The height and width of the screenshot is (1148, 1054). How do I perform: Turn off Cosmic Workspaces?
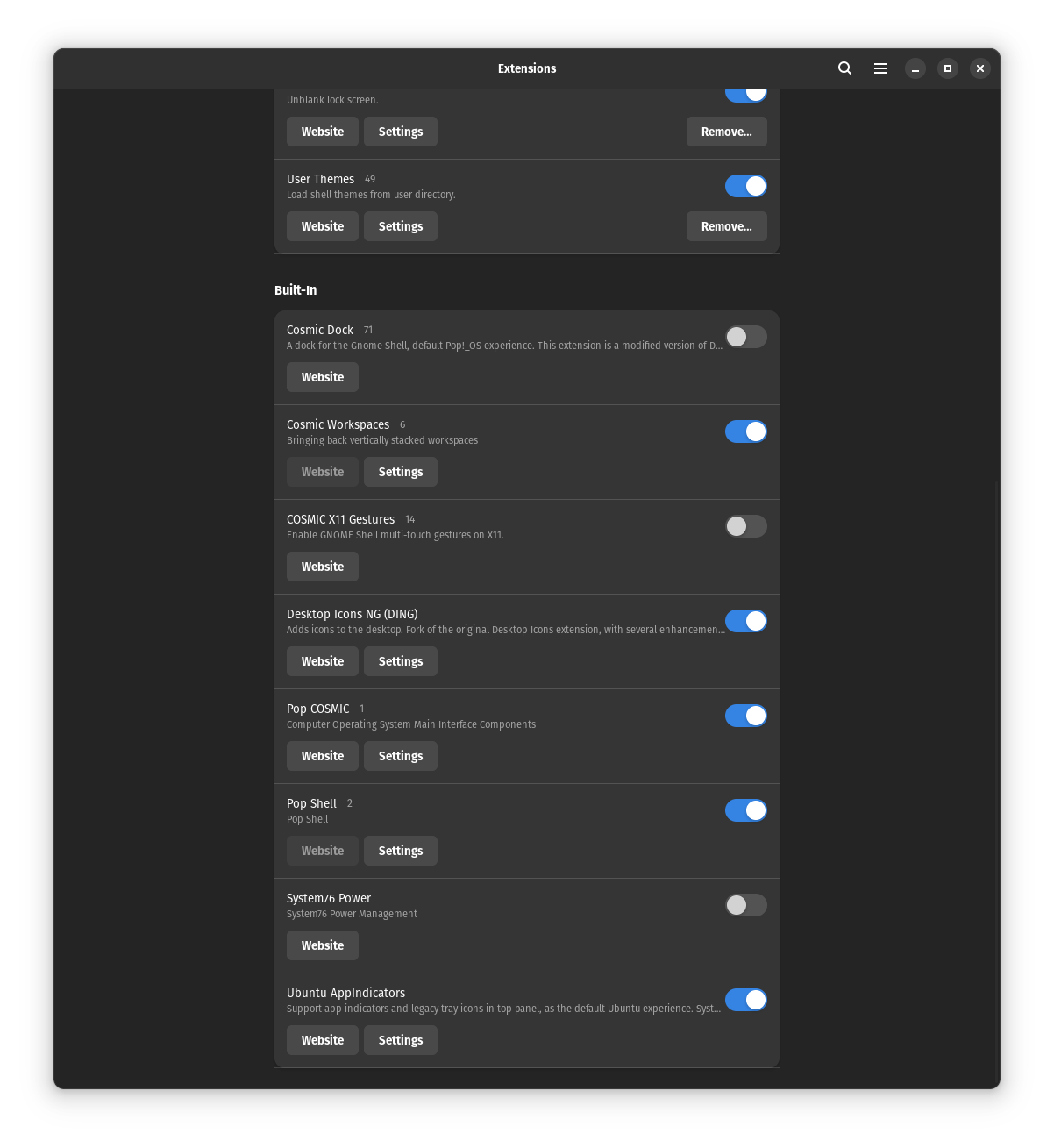[745, 431]
